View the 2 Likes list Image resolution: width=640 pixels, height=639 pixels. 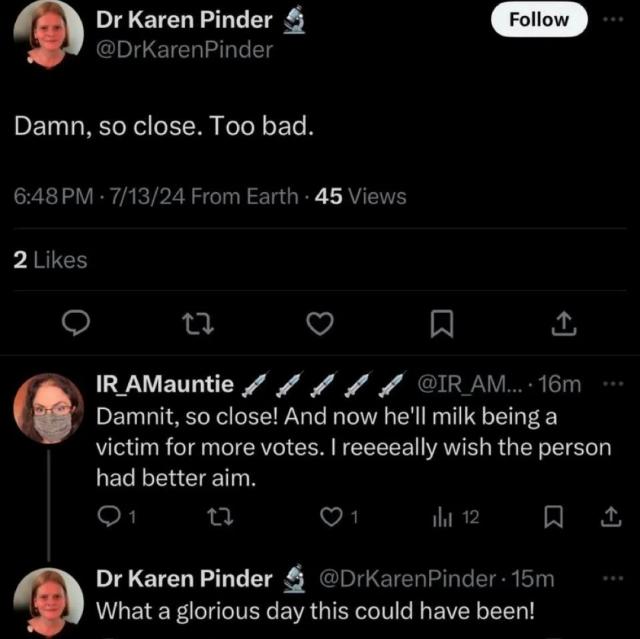[x=50, y=260]
